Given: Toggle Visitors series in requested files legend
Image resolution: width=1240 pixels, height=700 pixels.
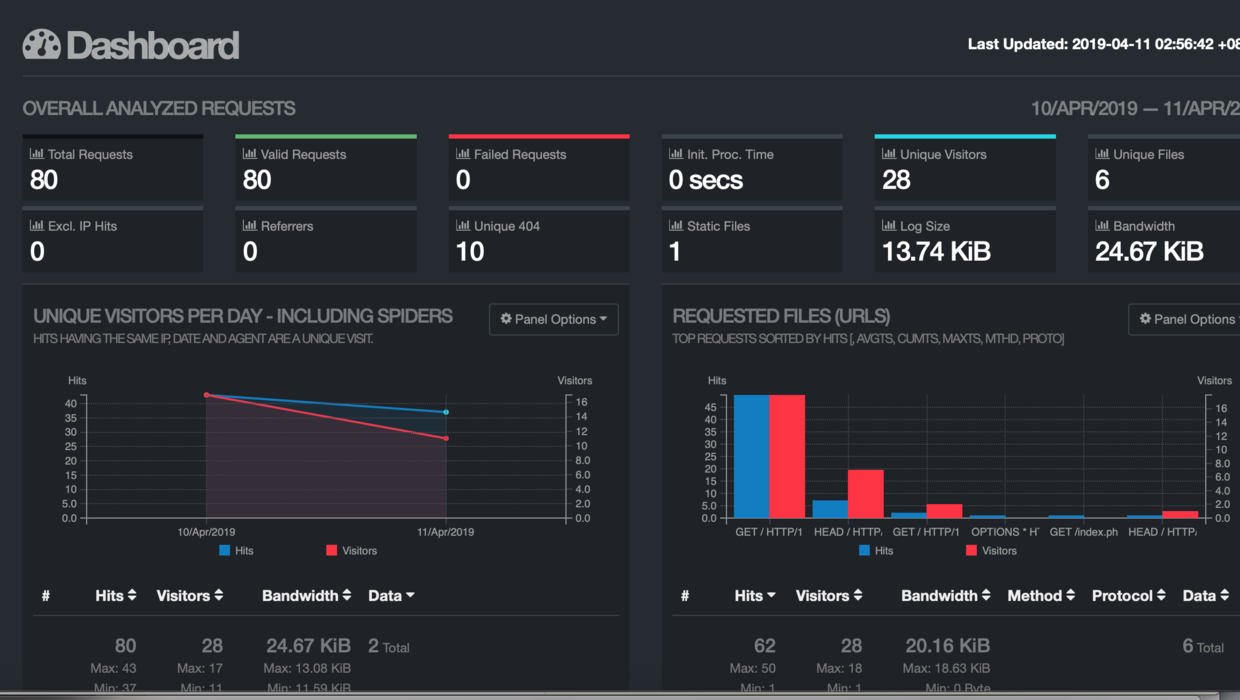Looking at the screenshot, I should 990,550.
